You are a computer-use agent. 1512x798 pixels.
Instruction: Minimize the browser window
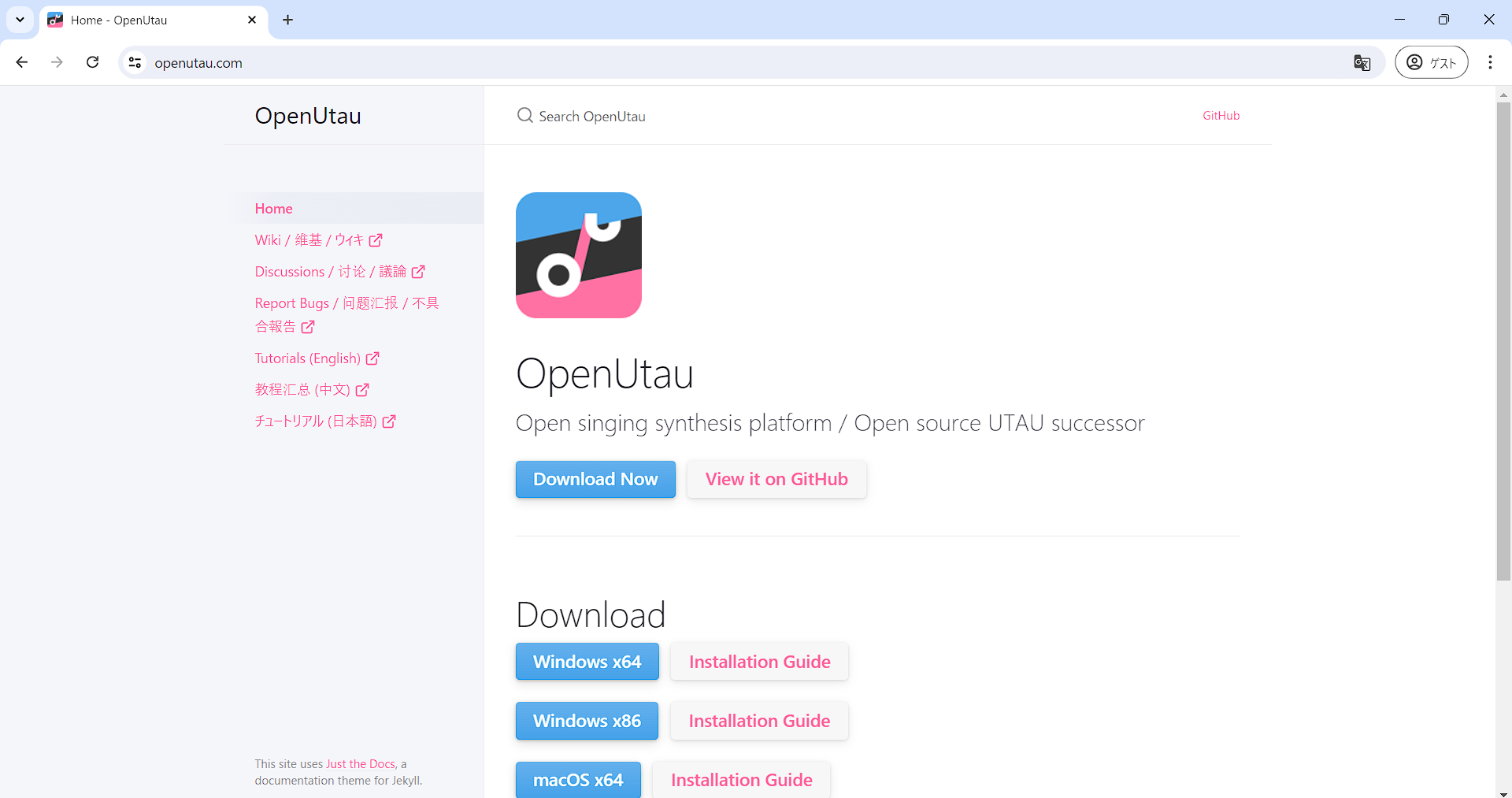coord(1399,20)
